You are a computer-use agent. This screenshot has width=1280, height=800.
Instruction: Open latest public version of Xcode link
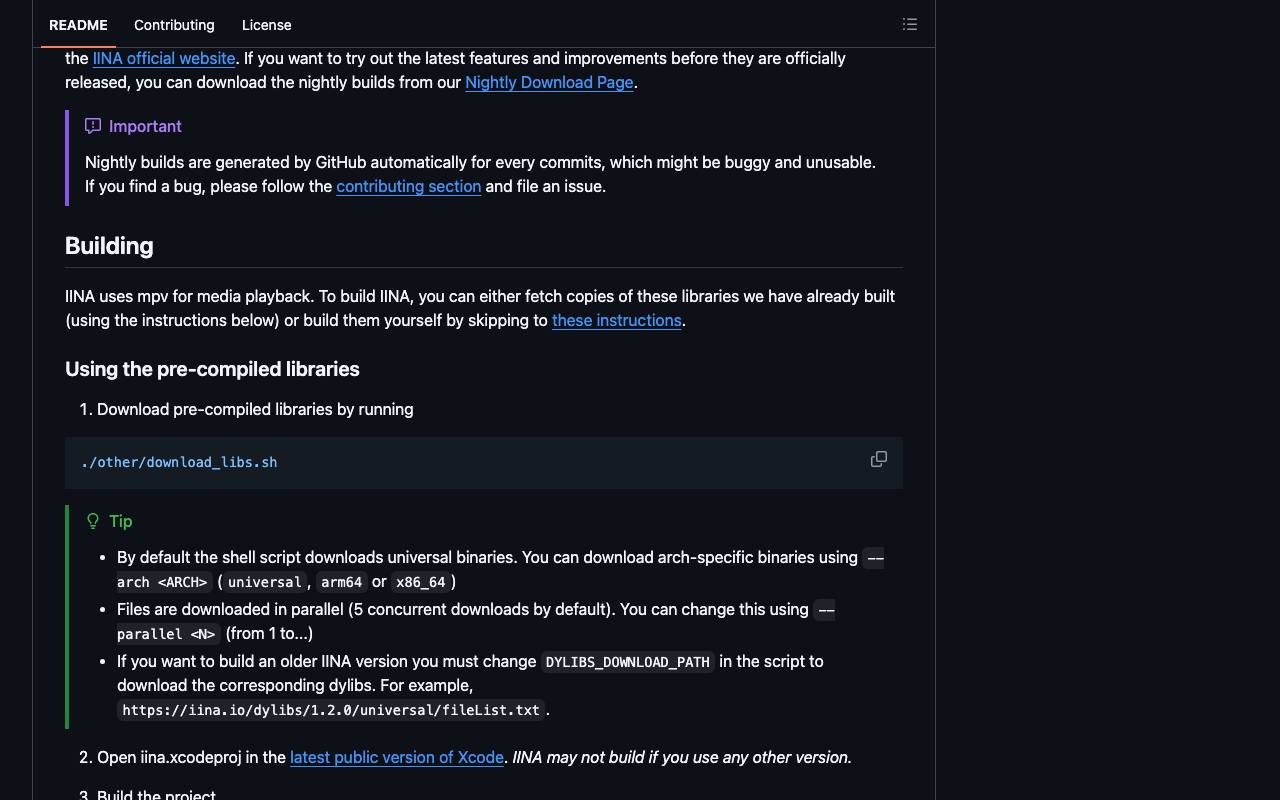397,757
